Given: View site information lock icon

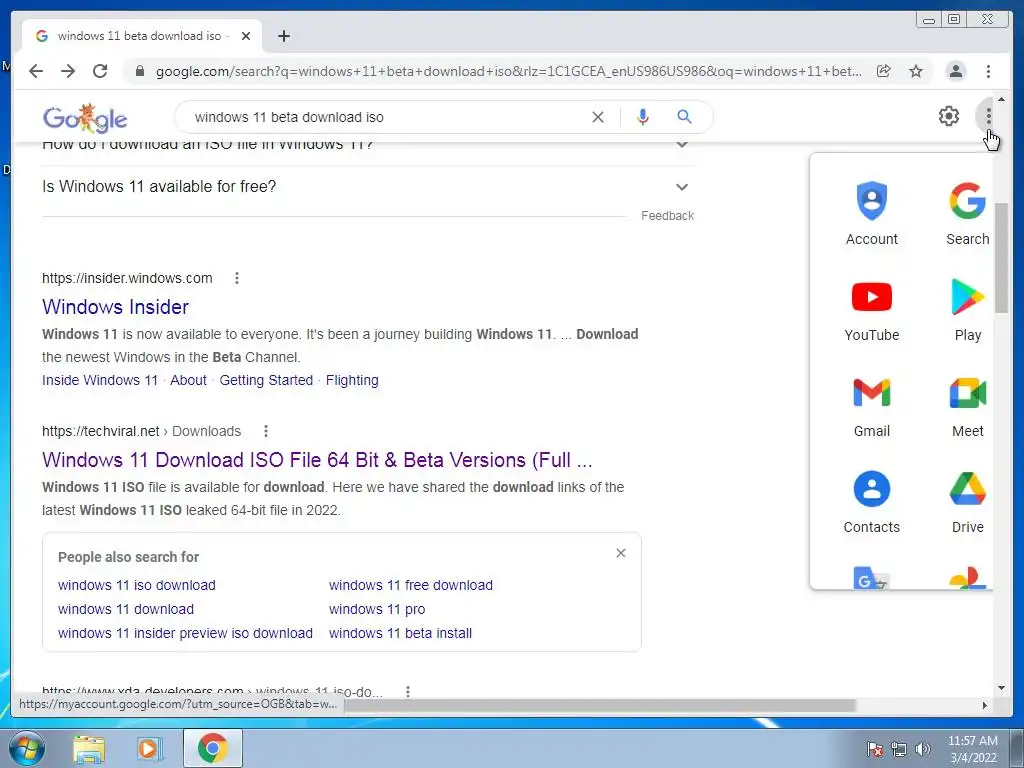Looking at the screenshot, I should [139, 71].
